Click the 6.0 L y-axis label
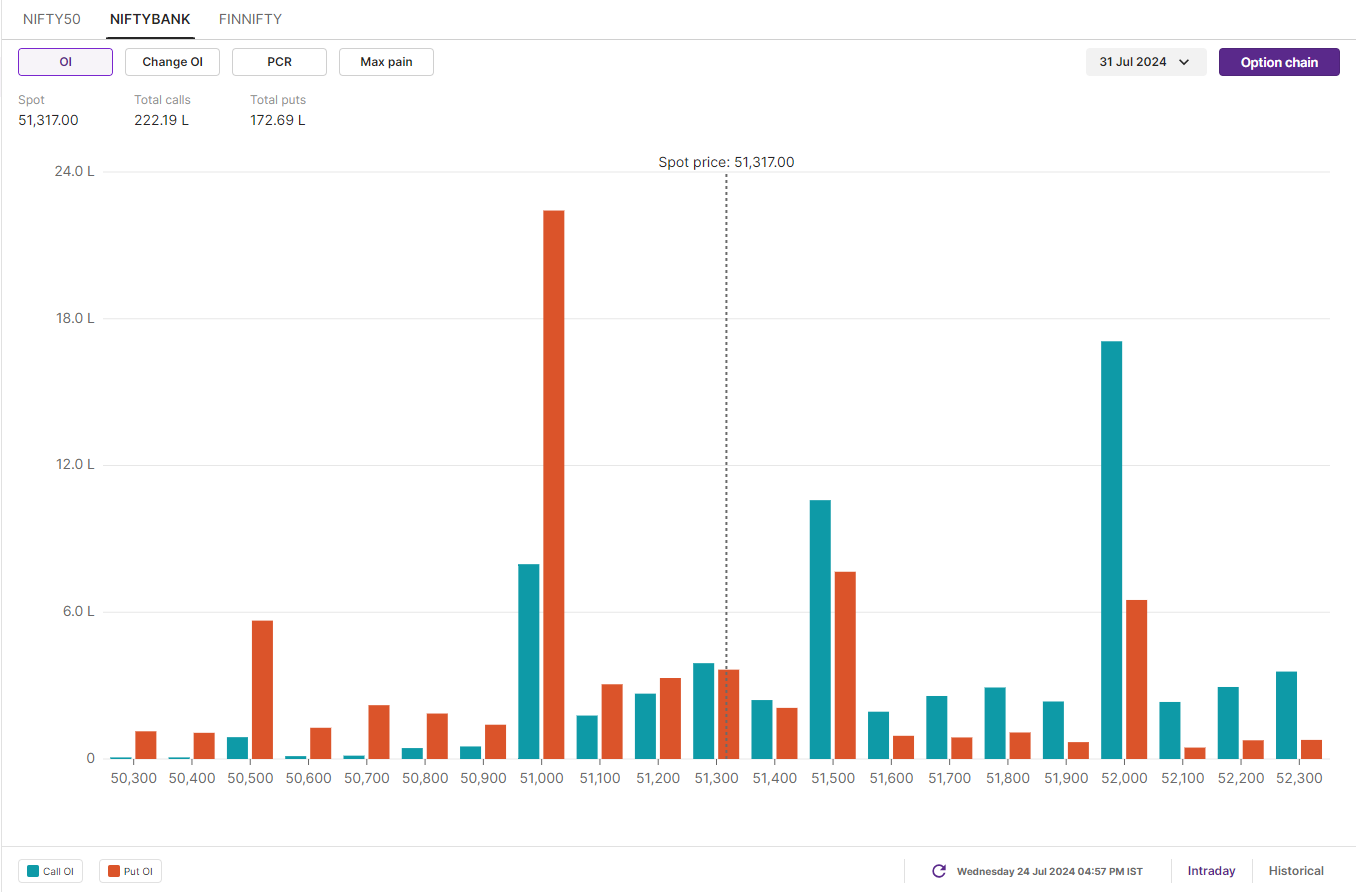This screenshot has height=892, width=1356. coord(78,612)
